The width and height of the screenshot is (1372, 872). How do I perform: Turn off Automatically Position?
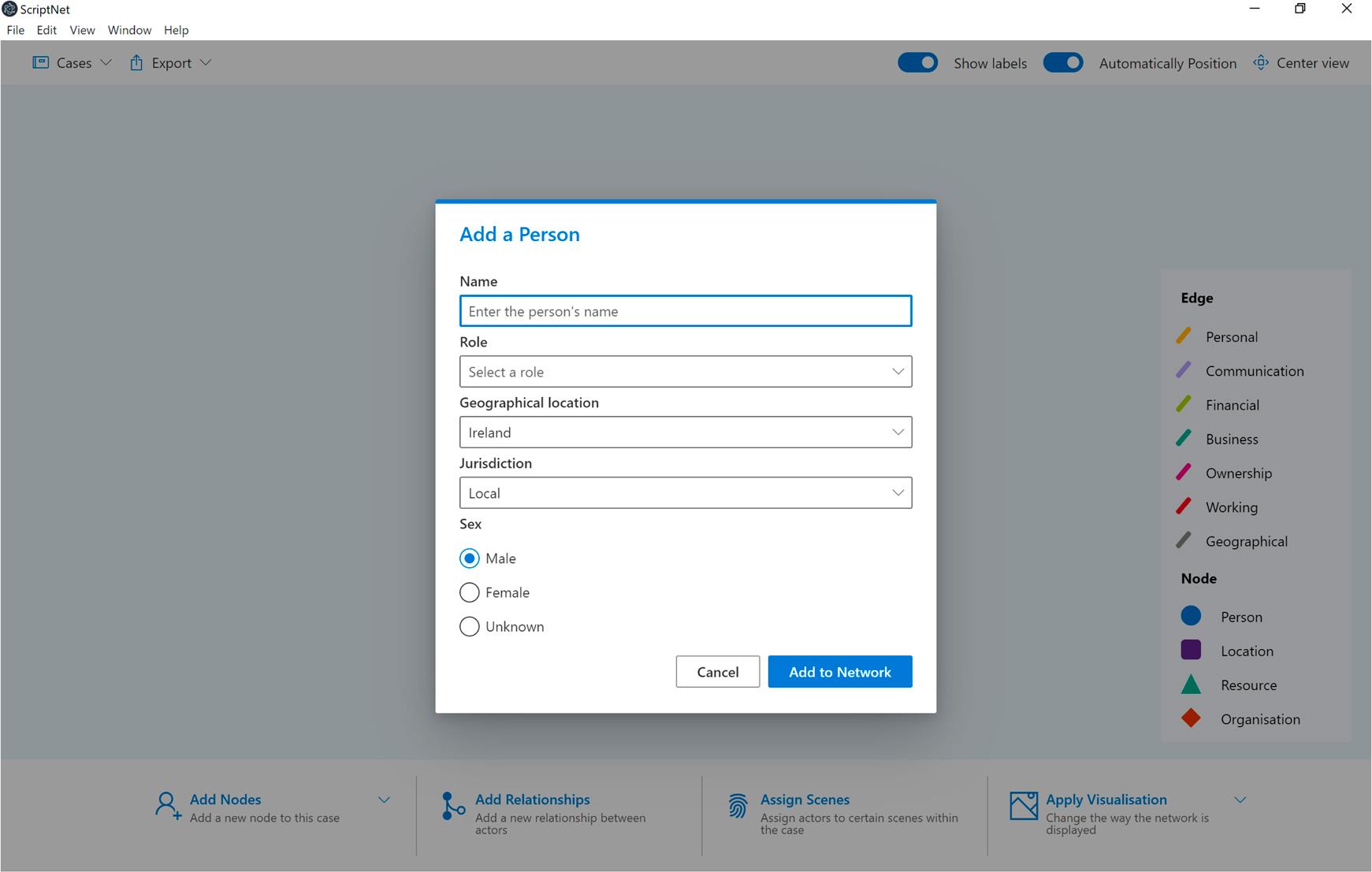pos(1063,62)
